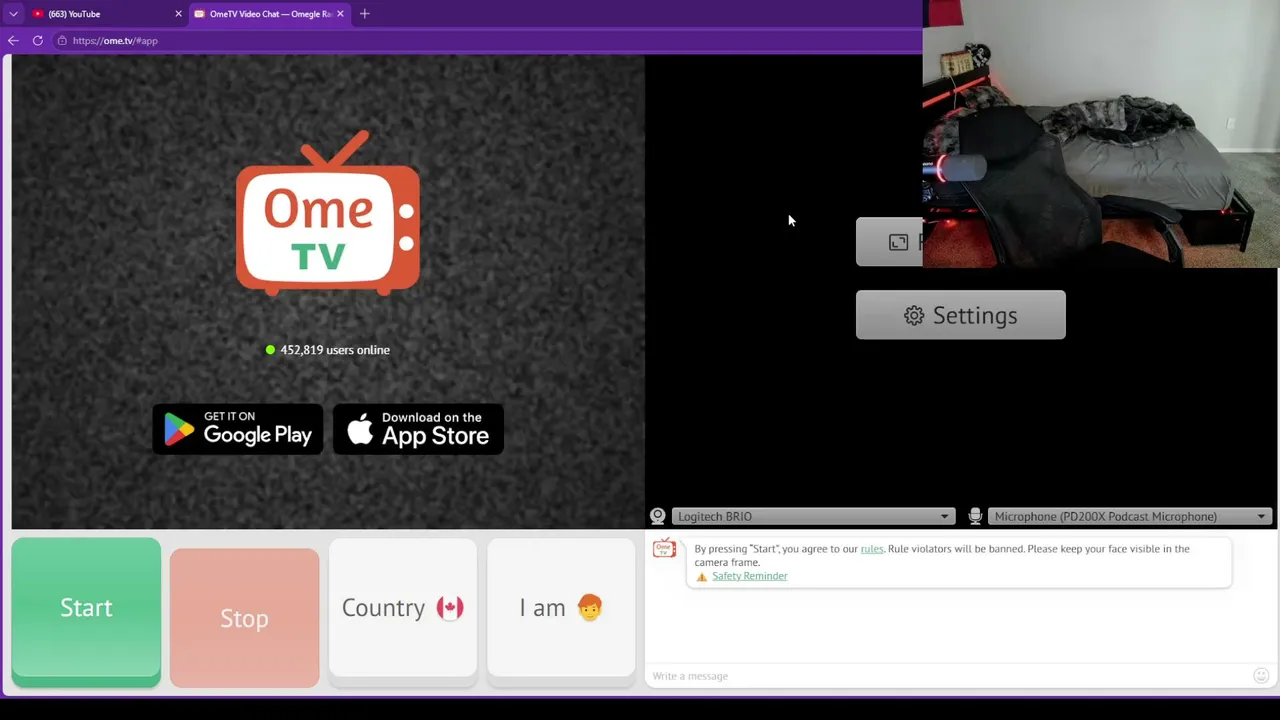1280x720 pixels.
Task: Click the webcam icon beside Logitech BRIO
Action: [658, 516]
